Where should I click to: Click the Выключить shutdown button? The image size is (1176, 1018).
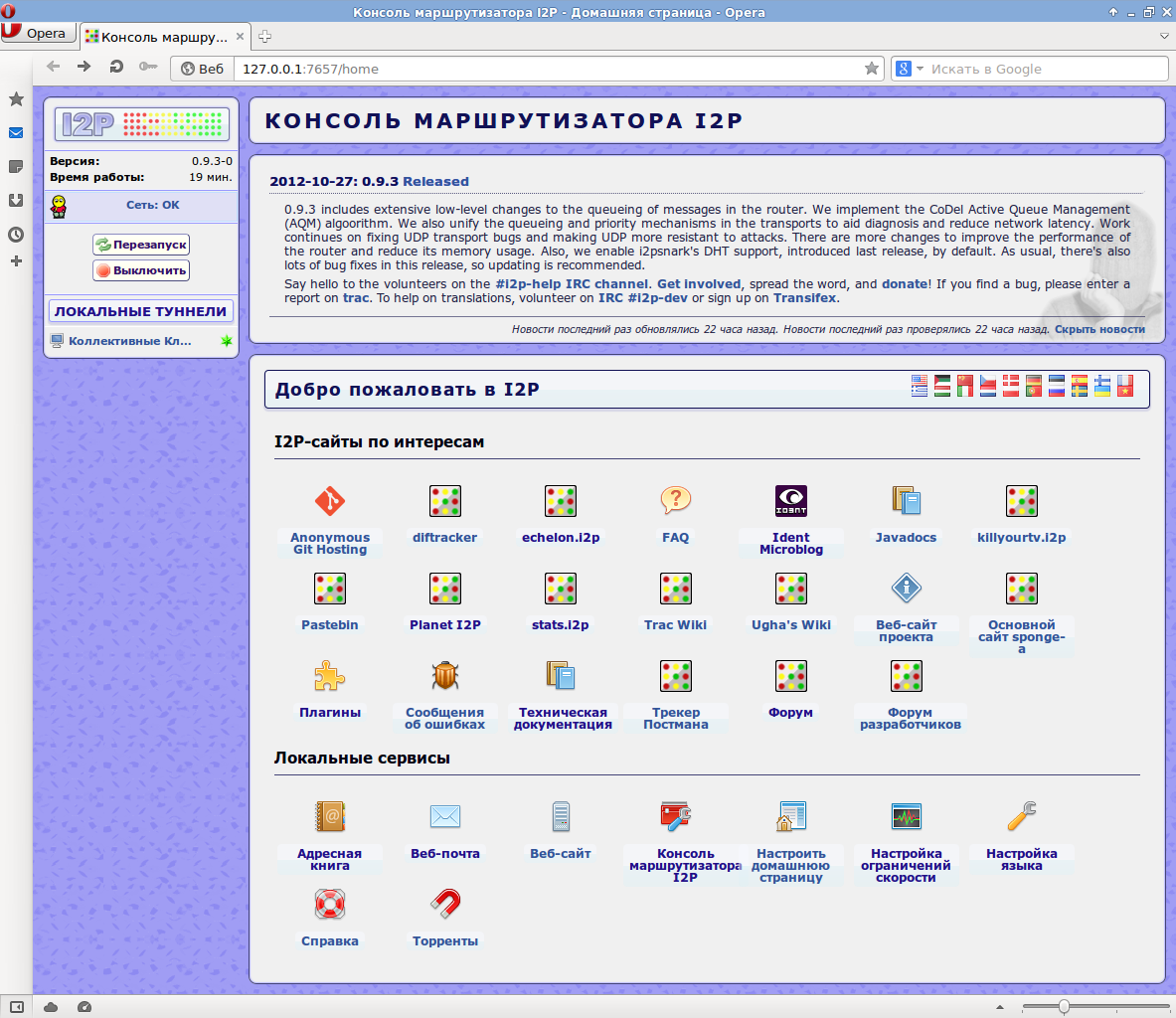click(141, 270)
